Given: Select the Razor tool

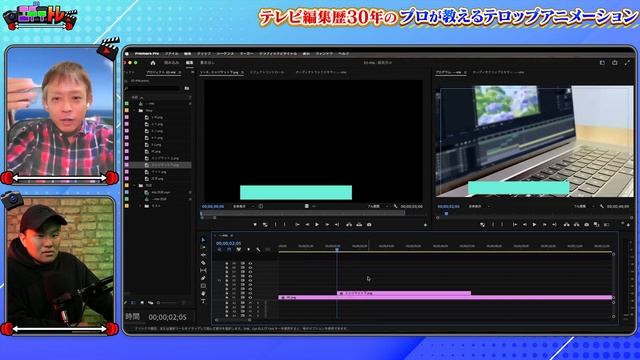Looking at the screenshot, I should (x=203, y=263).
